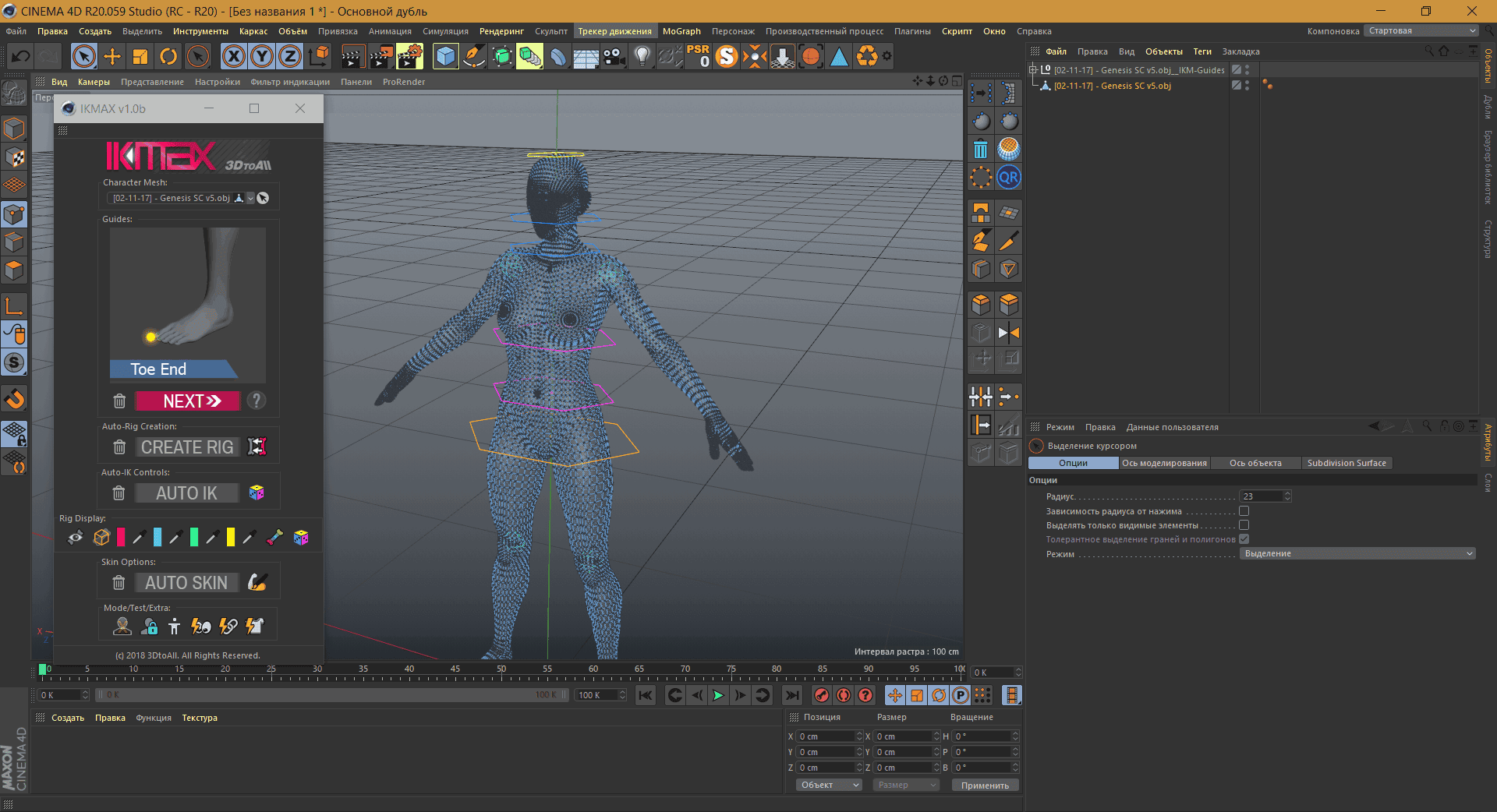Click the Toe End guide thumbnail
Screen dimensions: 1497x812
click(187, 304)
